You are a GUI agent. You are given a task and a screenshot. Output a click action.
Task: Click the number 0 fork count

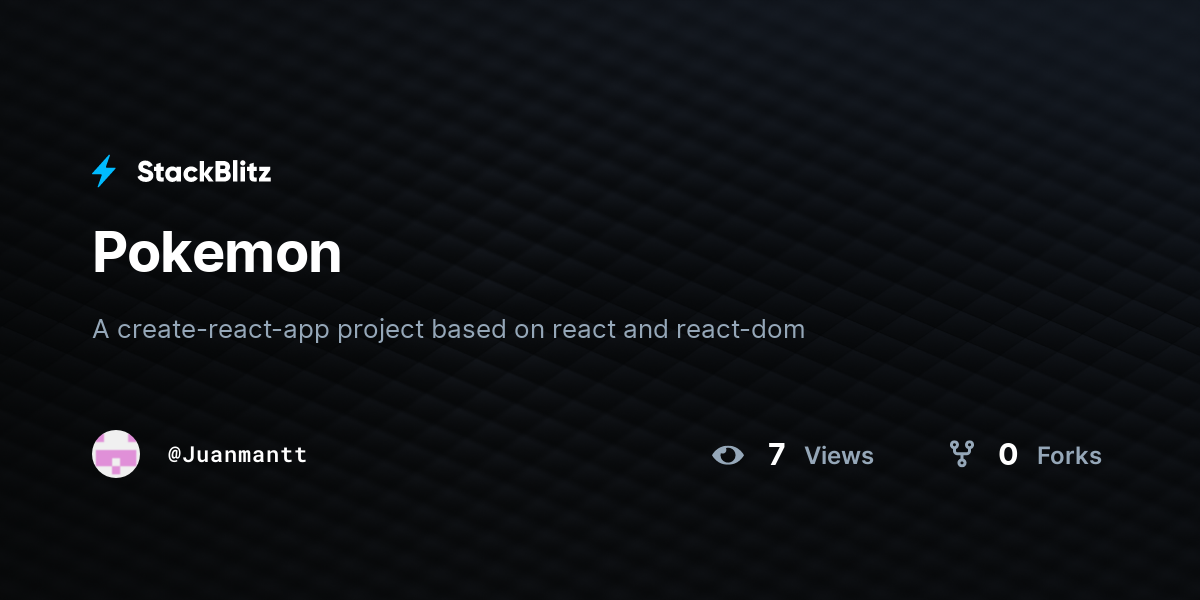(x=1008, y=455)
